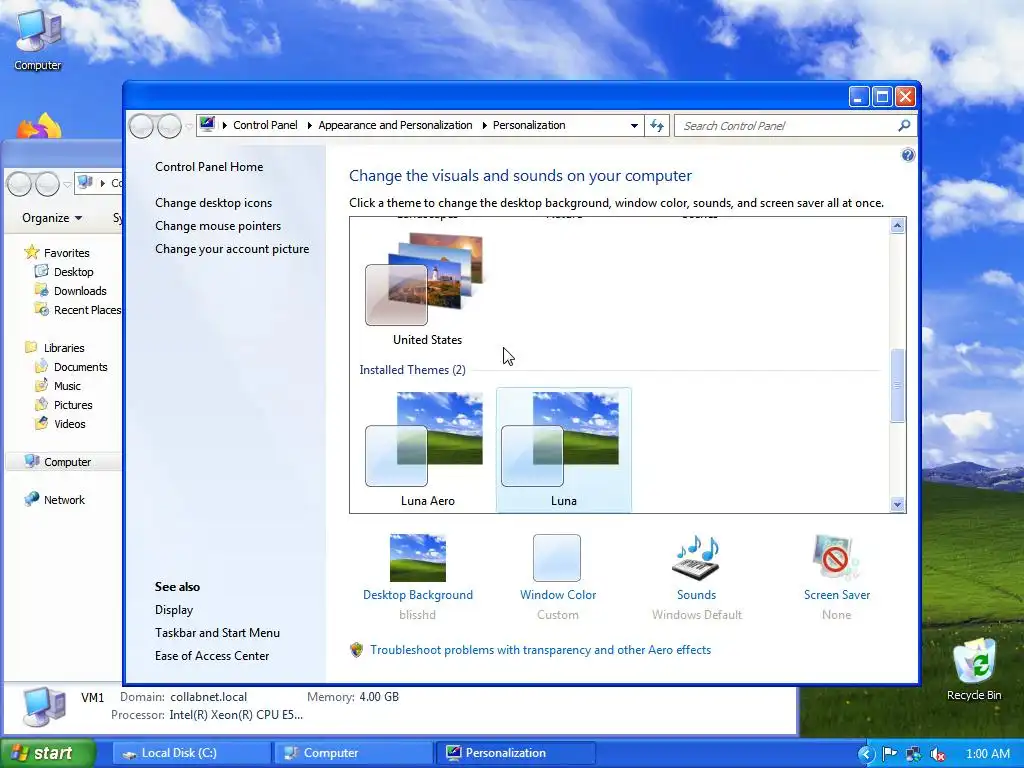The image size is (1024, 768).
Task: Click the Screen Saver label link
Action: pos(837,594)
